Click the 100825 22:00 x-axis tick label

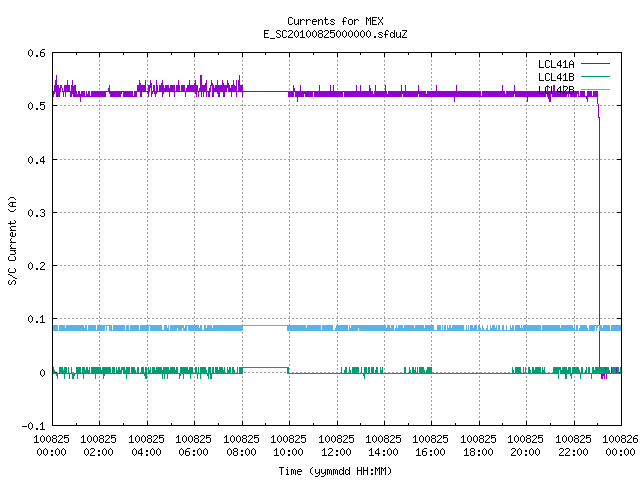(573, 446)
